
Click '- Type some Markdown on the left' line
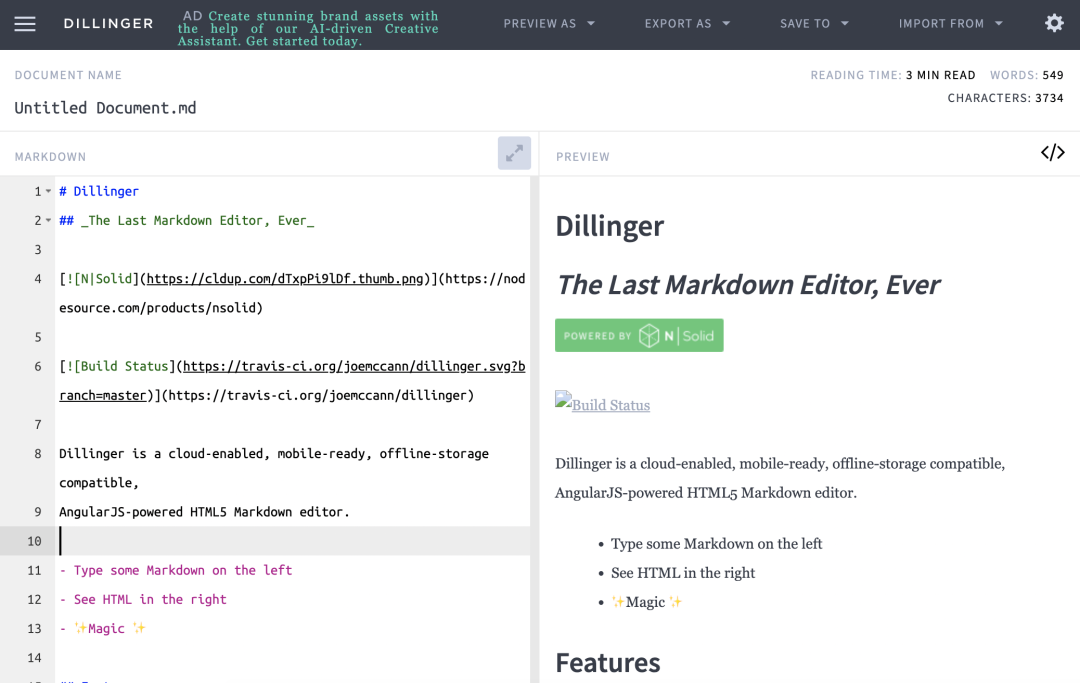point(176,570)
